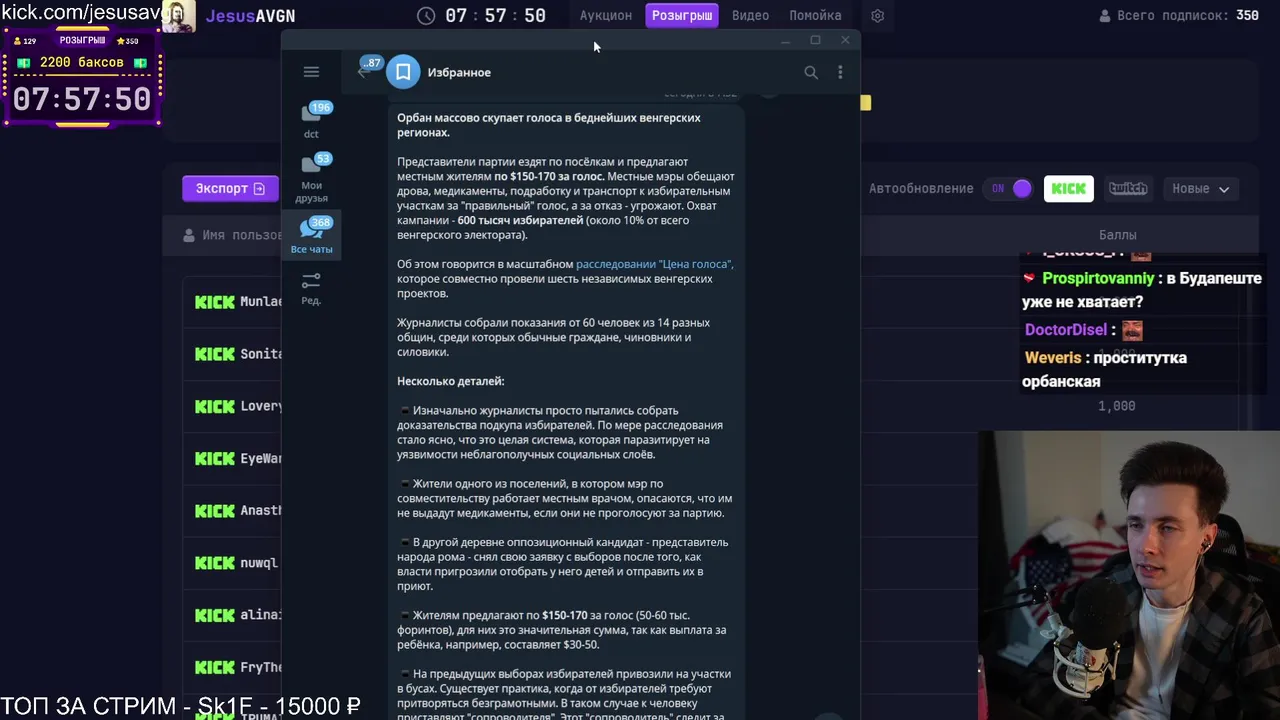Open the Видео tab
1280x720 pixels.
(x=750, y=16)
